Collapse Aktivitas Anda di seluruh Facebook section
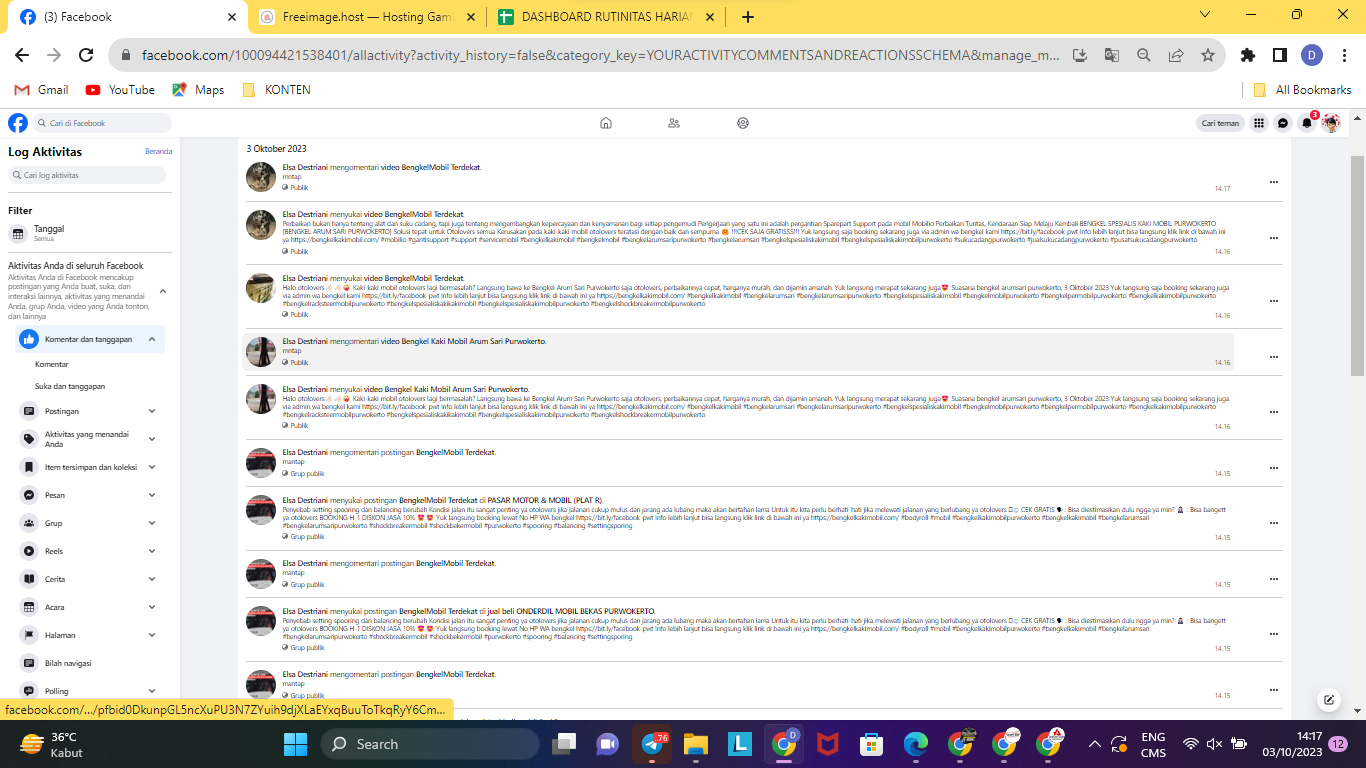The image size is (1366, 768). [x=163, y=291]
